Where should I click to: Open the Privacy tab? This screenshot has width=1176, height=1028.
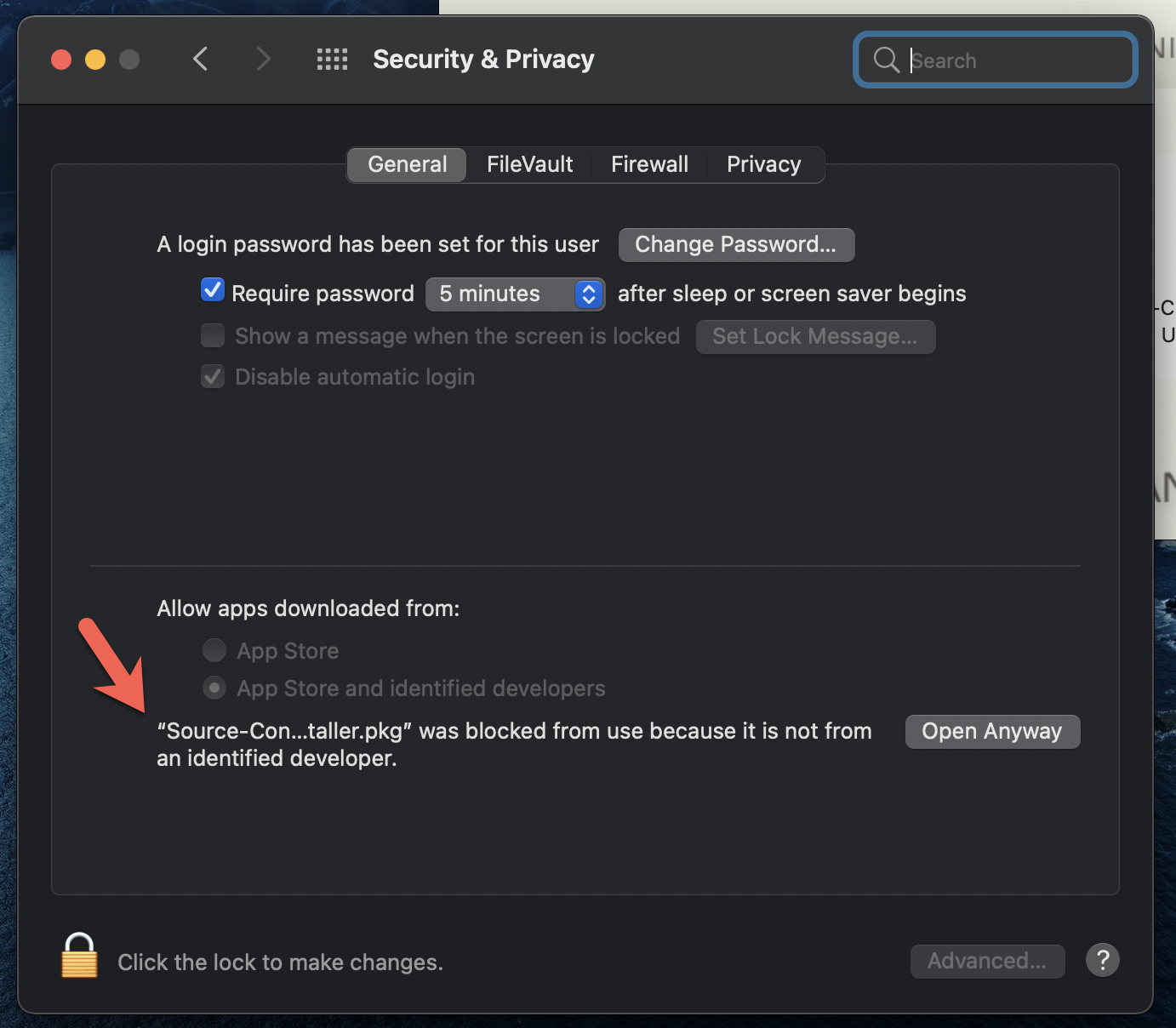point(763,164)
